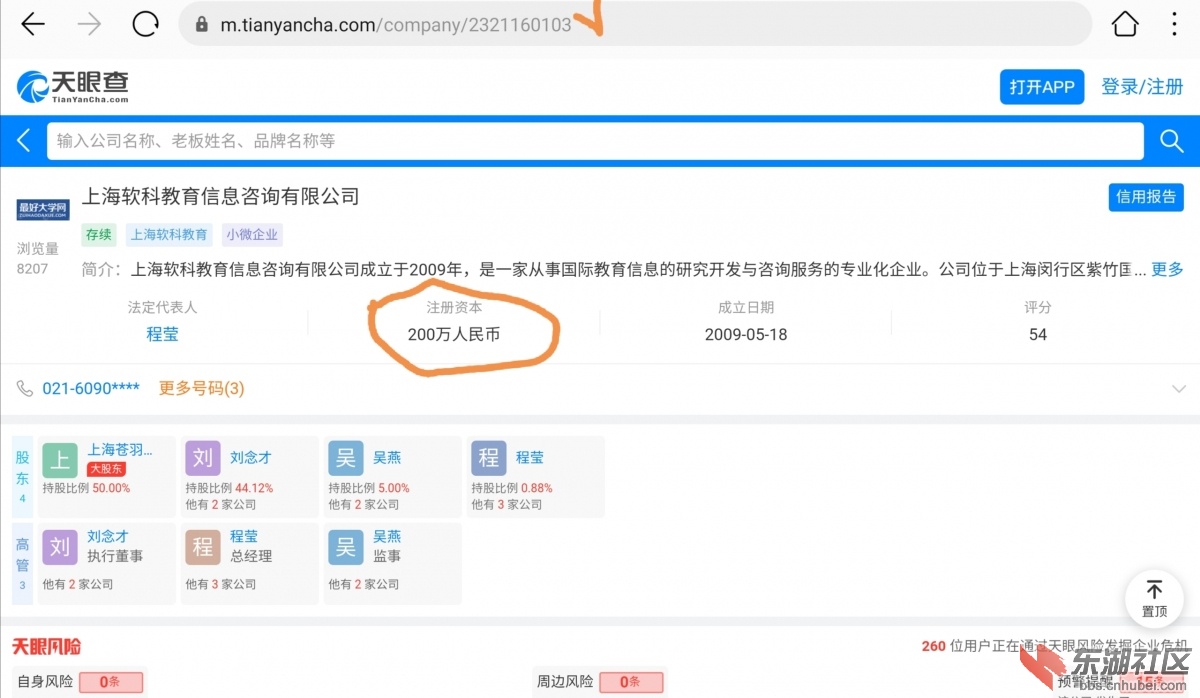Screen dimensions: 1200x698
Task: Click the m.tianyancha.com address bar
Action: (635, 24)
